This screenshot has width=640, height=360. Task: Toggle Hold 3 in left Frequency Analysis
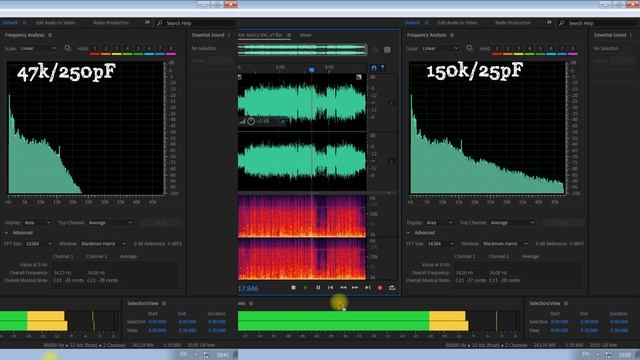(116, 49)
